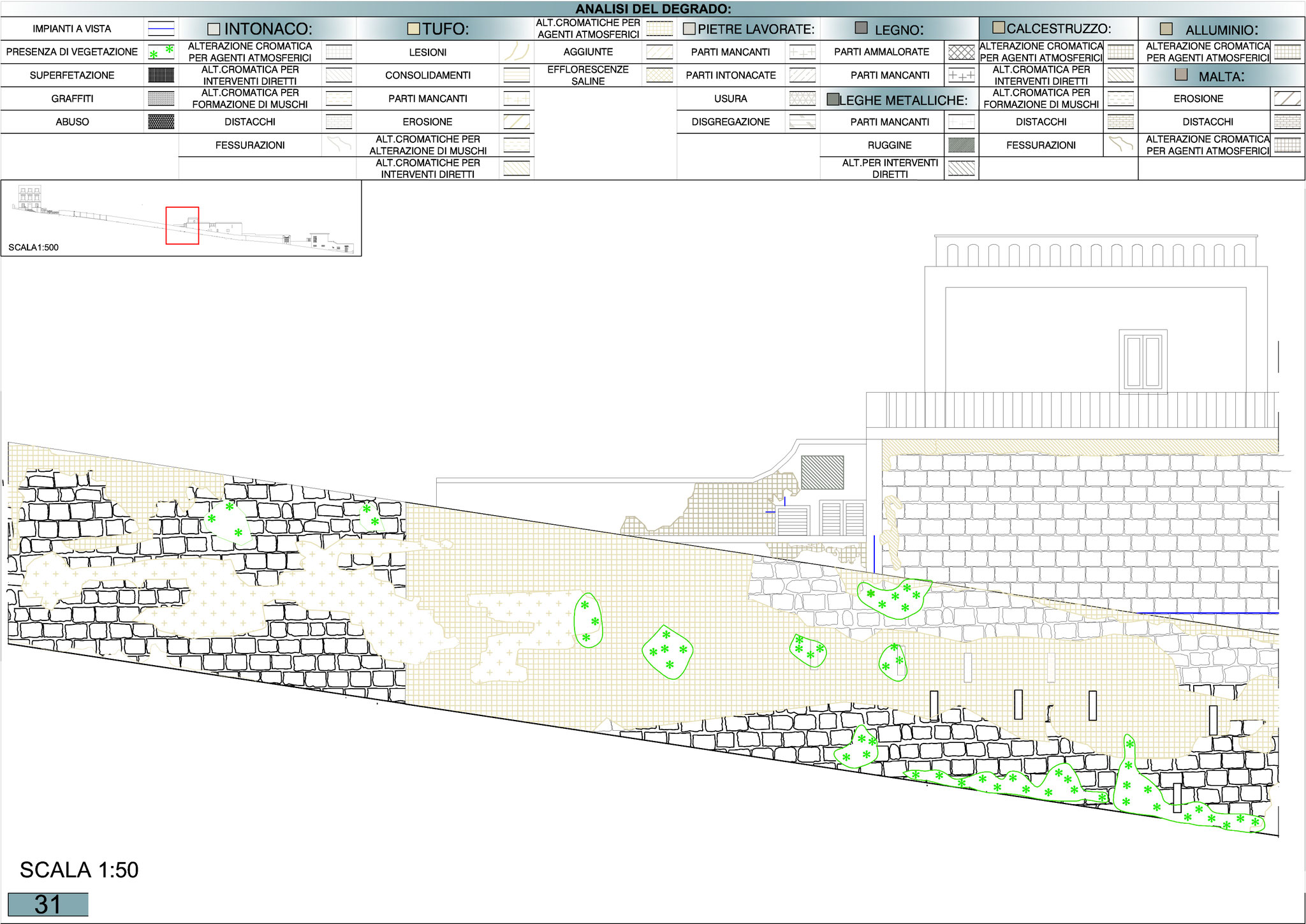Select the Abuso dark dotted legend swatch
This screenshot has width=1306, height=924.
click(161, 122)
